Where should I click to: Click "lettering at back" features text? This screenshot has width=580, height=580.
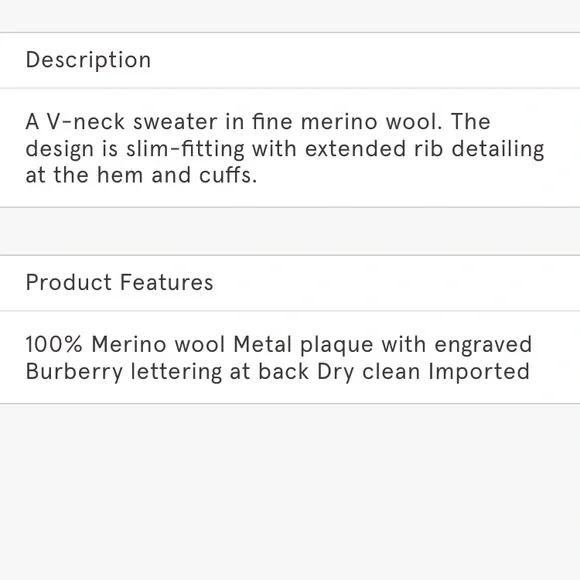point(220,372)
